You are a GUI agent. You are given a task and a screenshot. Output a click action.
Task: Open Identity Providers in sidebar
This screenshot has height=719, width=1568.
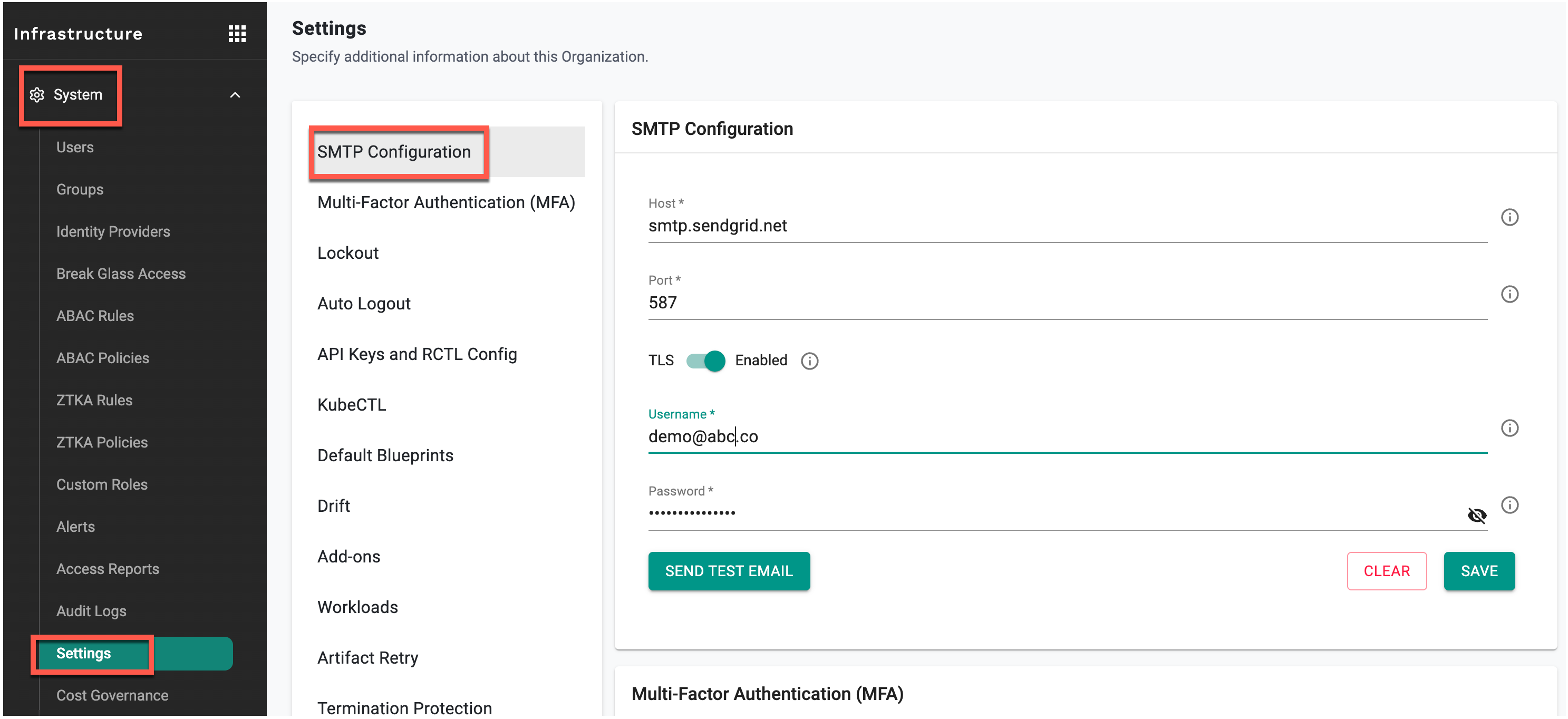point(113,231)
